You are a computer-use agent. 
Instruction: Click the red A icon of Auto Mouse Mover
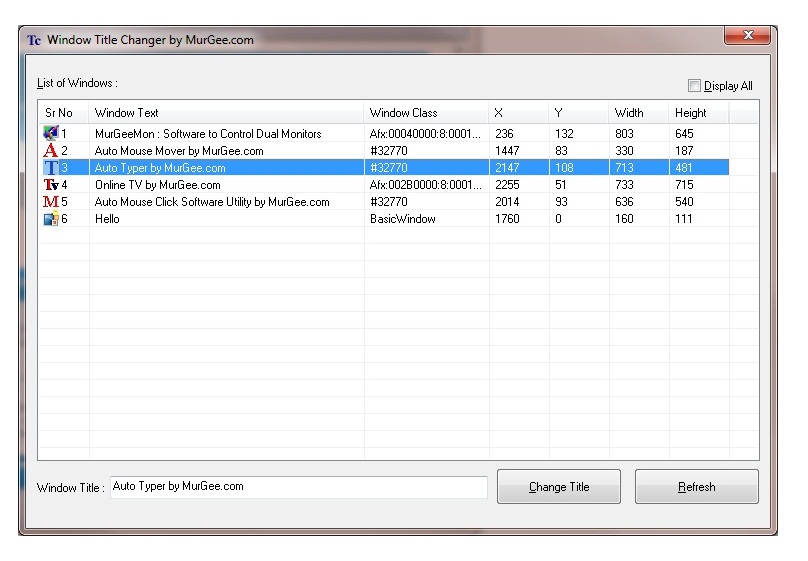pos(50,150)
